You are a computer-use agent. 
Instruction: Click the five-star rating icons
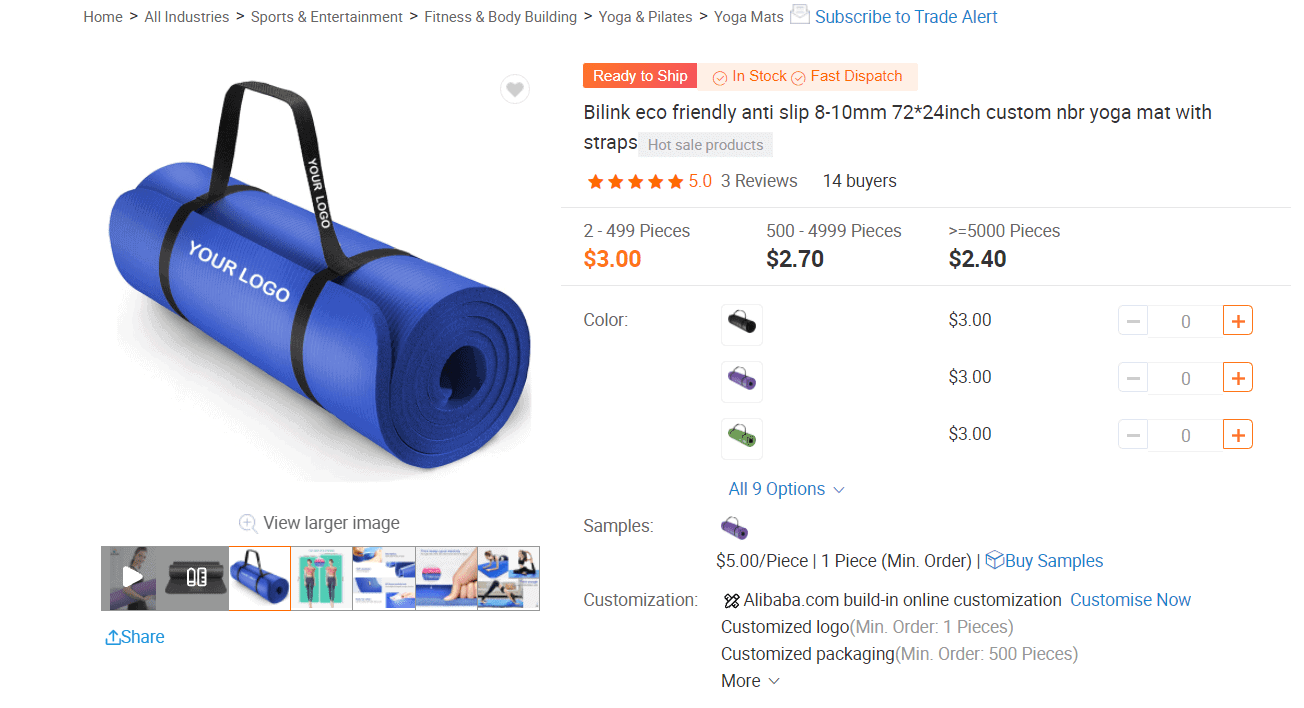[x=635, y=181]
